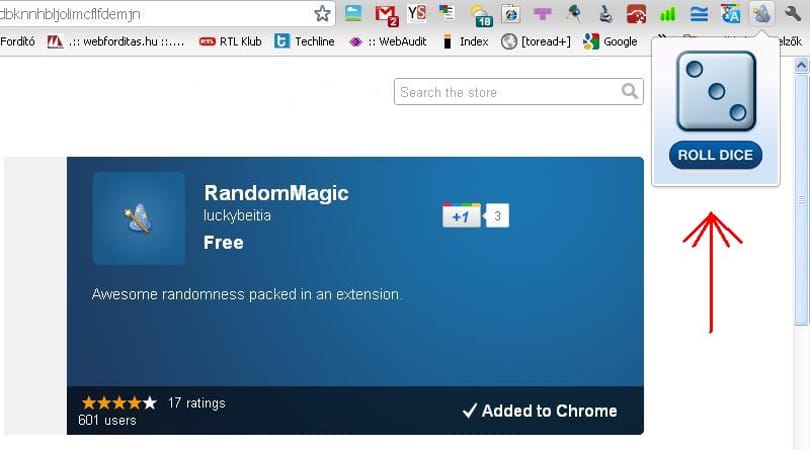Click the +1 button
The image size is (810, 450).
(x=461, y=215)
